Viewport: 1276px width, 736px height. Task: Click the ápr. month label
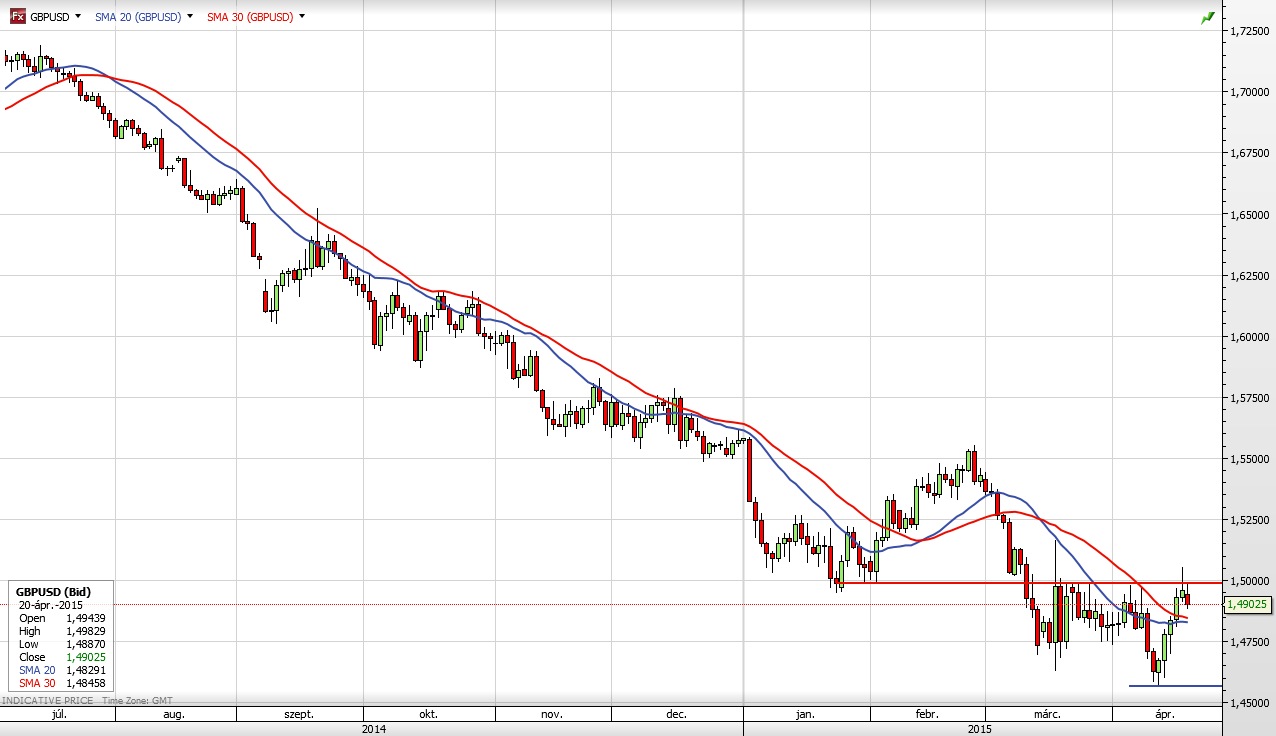tap(1165, 714)
